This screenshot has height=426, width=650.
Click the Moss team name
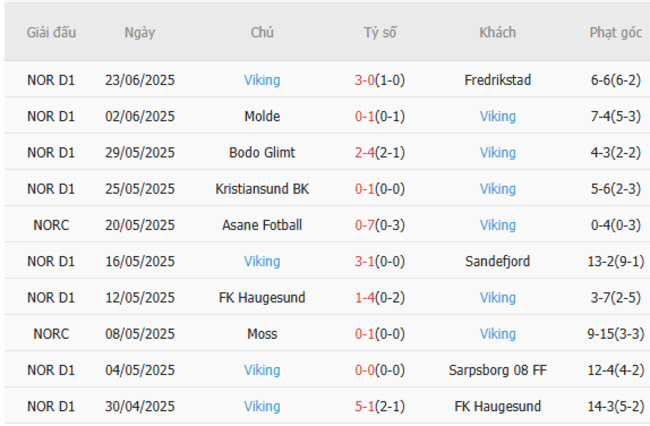tap(262, 334)
